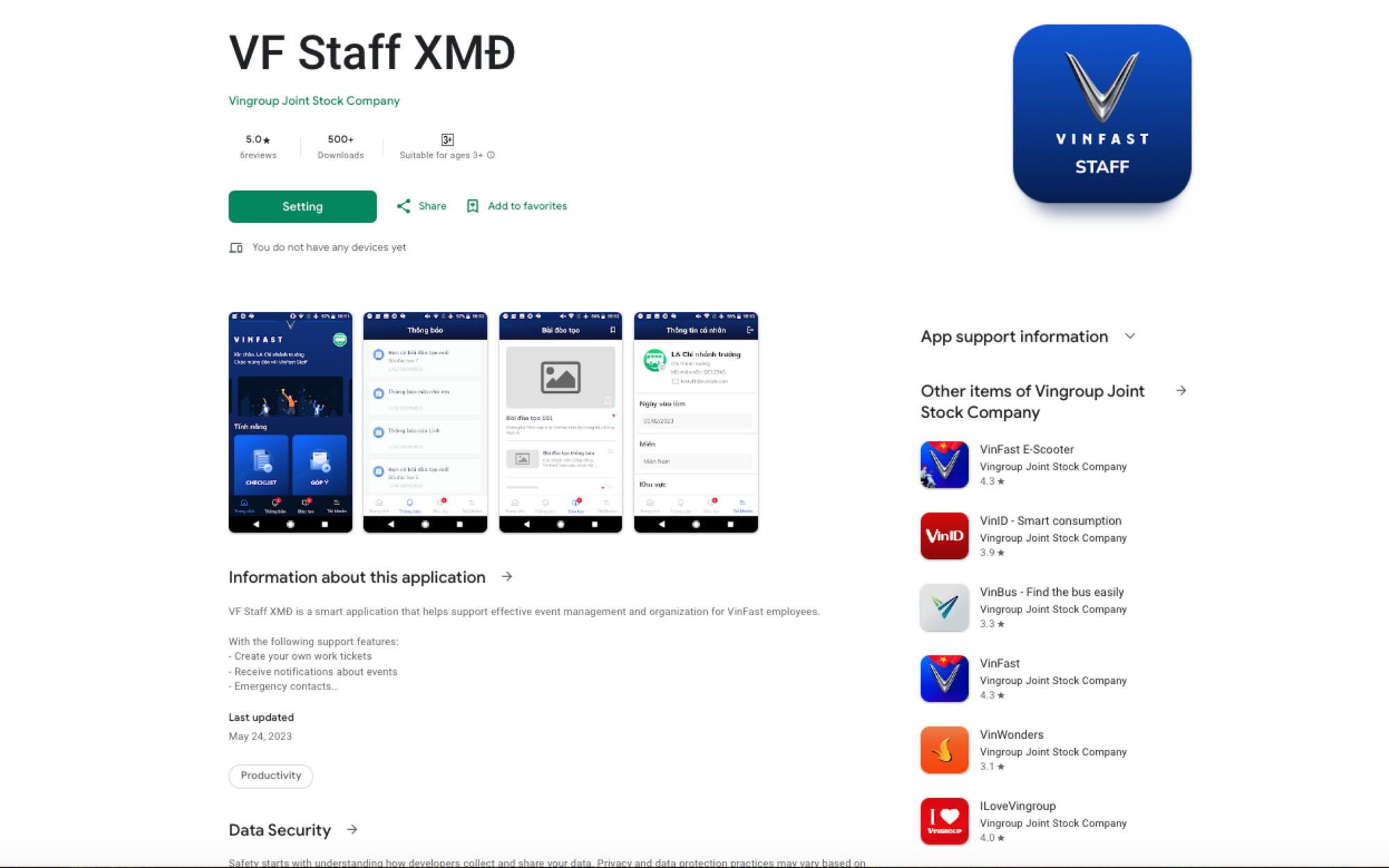Click the Setting button
The width and height of the screenshot is (1389, 868).
(302, 206)
